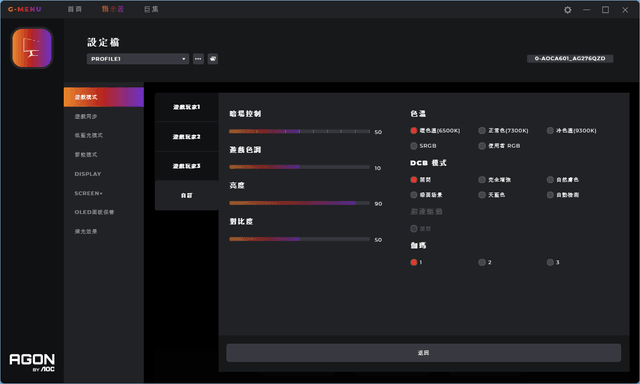The width and height of the screenshot is (640, 384).
Task: Click the 設定檔 profile heading
Action: click(x=103, y=42)
